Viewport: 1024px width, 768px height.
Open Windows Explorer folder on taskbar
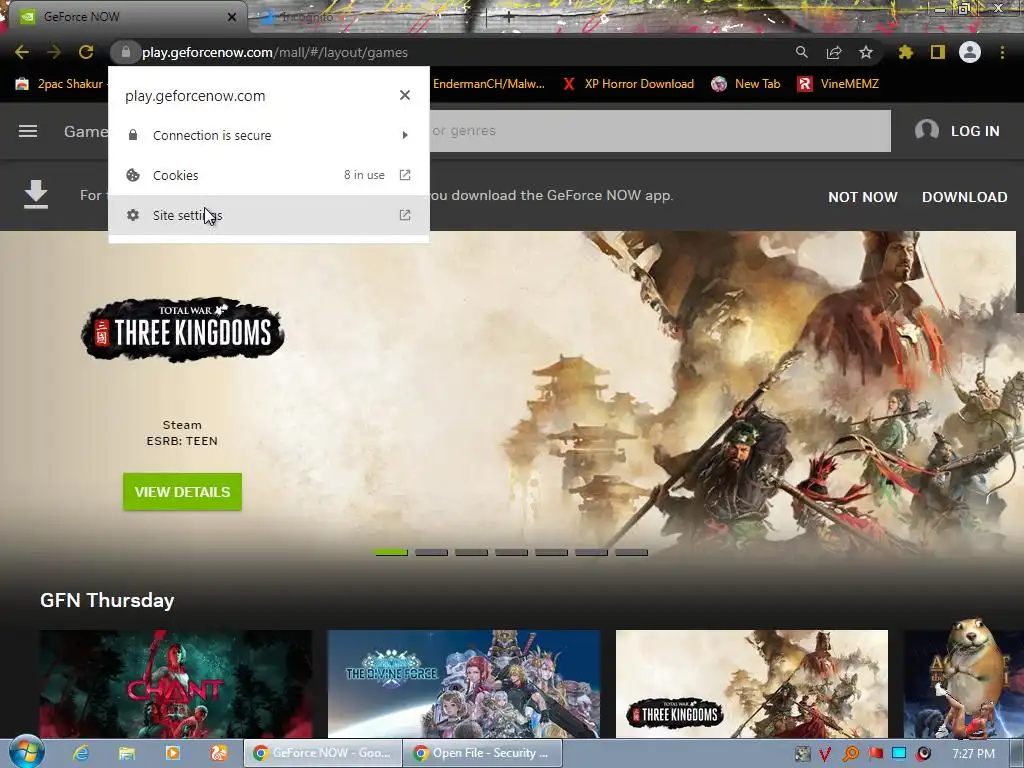click(x=127, y=753)
